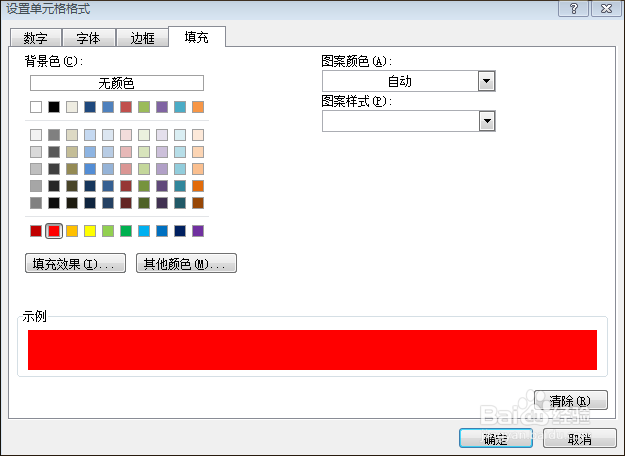Viewport: 625px width, 456px height.
Task: Click the help question mark button
Action: (x=574, y=8)
